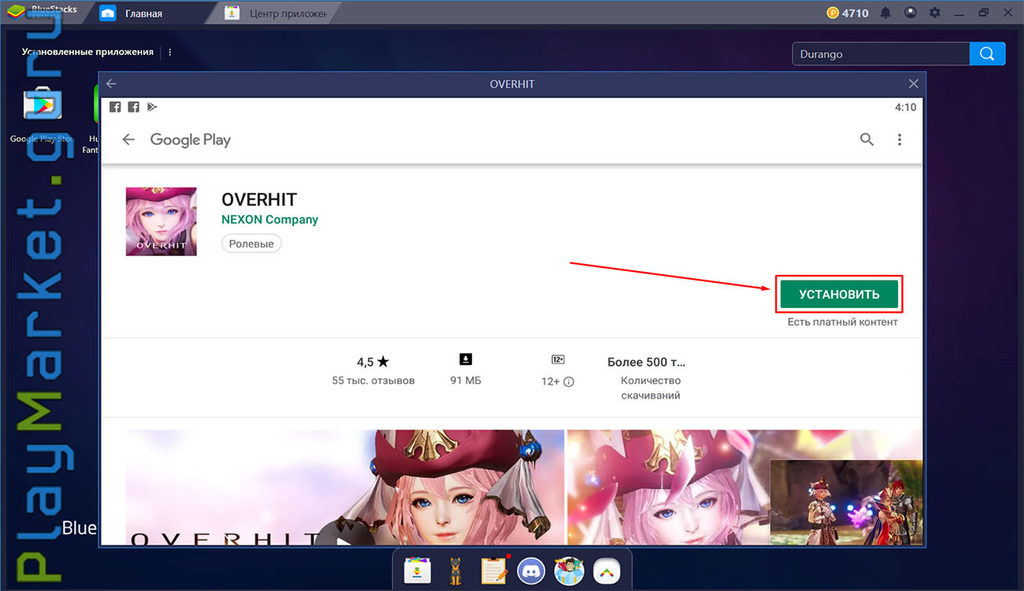Click the OVERHIT app title text
1024x591 pixels.
[259, 199]
